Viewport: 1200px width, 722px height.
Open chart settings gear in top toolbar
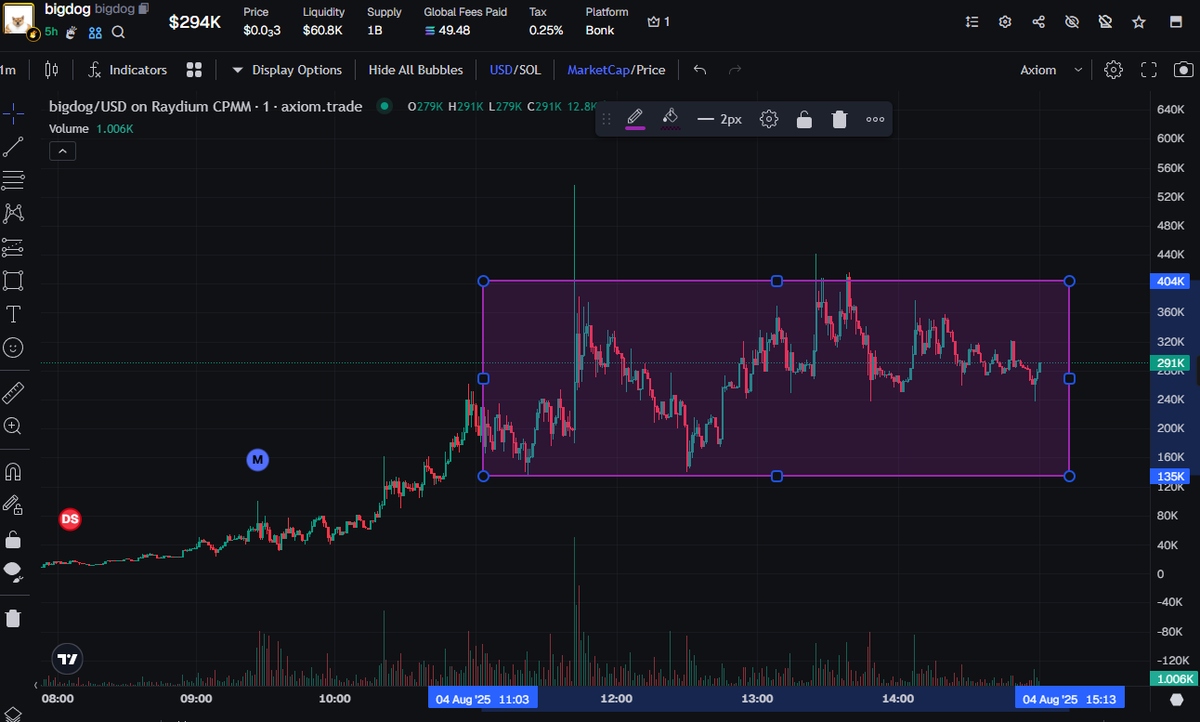point(1114,70)
